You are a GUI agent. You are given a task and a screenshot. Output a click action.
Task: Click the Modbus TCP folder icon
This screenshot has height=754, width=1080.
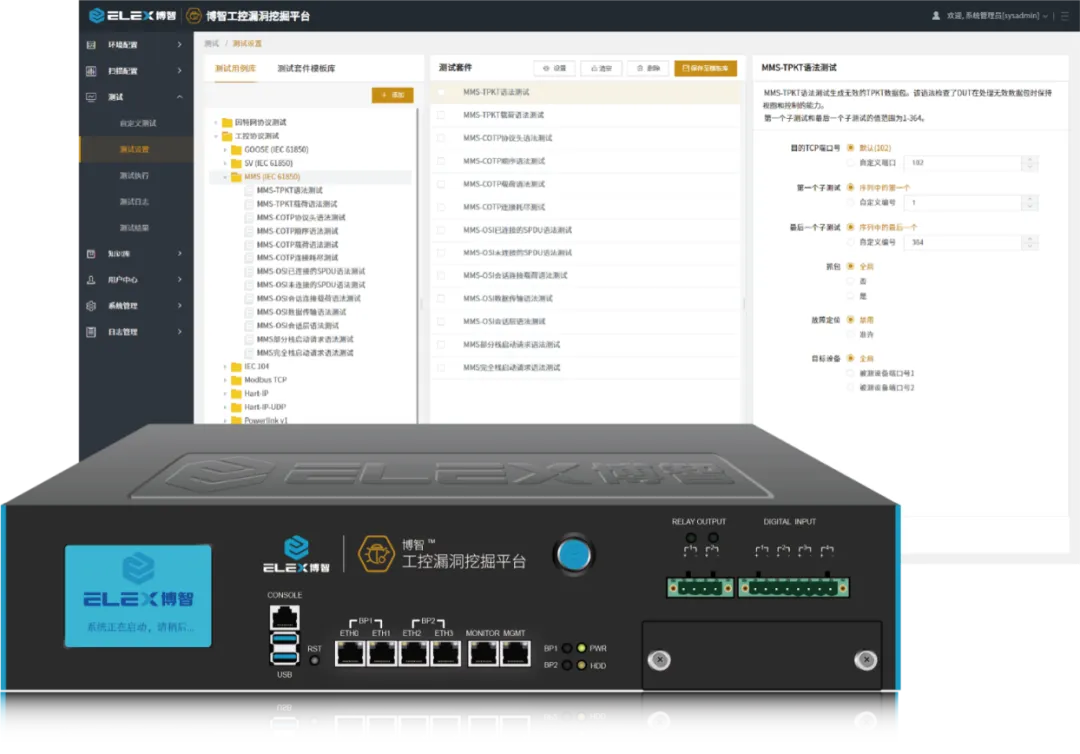(x=236, y=380)
